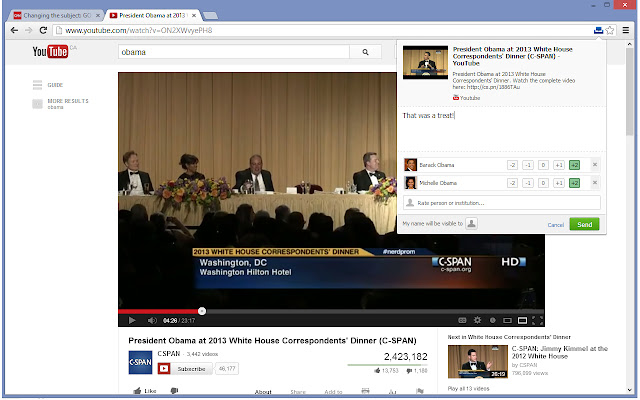Expand the YouTube Guide menu
640x400 pixels.
click(x=55, y=85)
